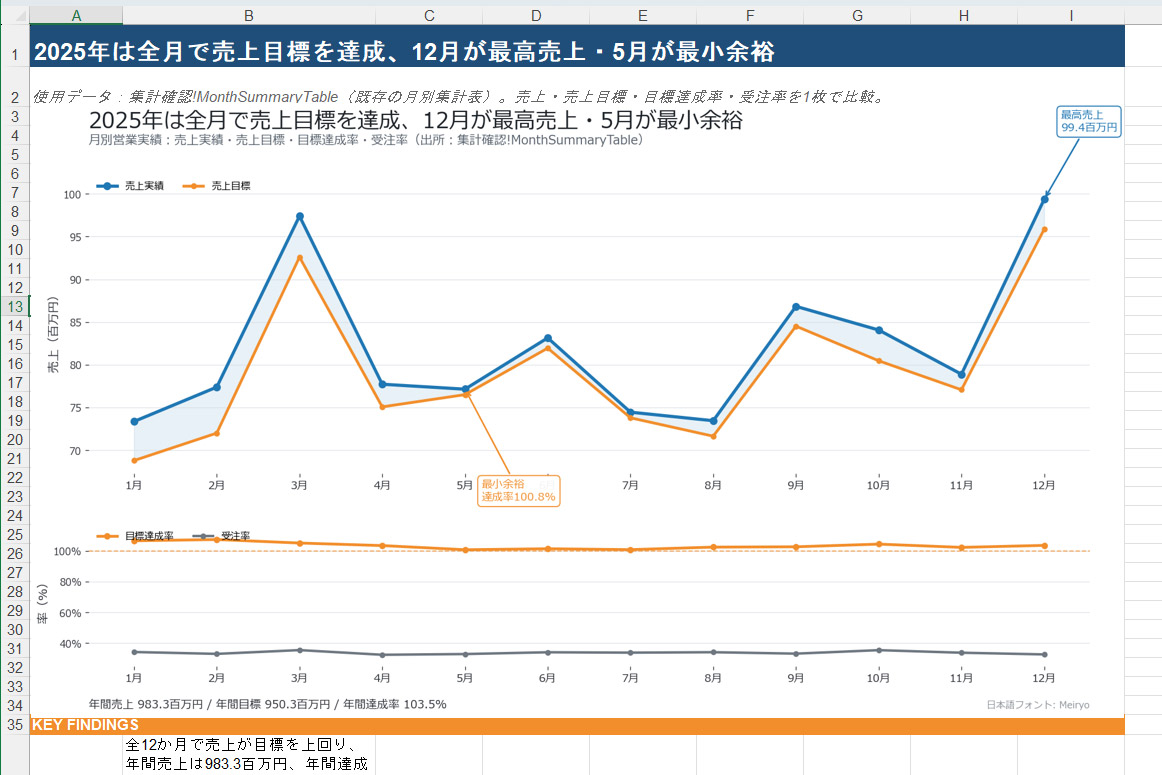The height and width of the screenshot is (775, 1162).
Task: Click the findings text cell starting 全12か月
Action: click(249, 755)
